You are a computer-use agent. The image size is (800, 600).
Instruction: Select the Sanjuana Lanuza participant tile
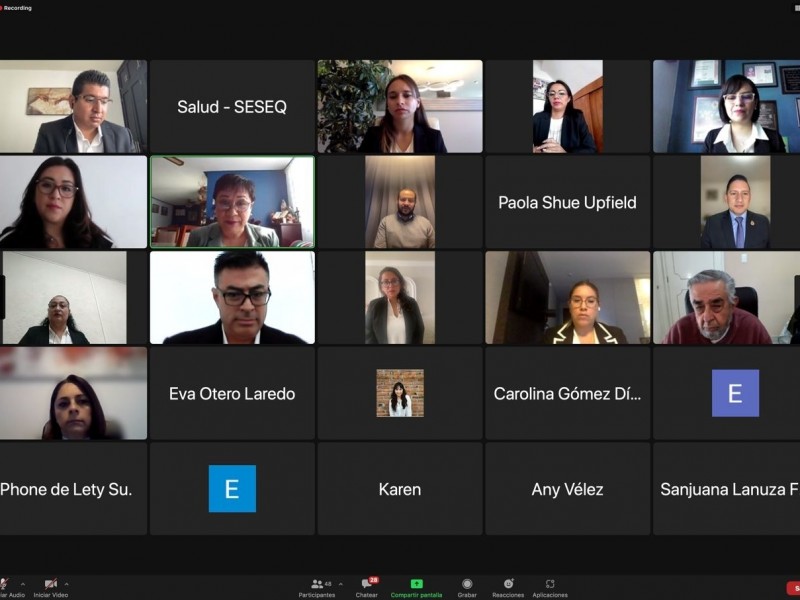coord(727,489)
